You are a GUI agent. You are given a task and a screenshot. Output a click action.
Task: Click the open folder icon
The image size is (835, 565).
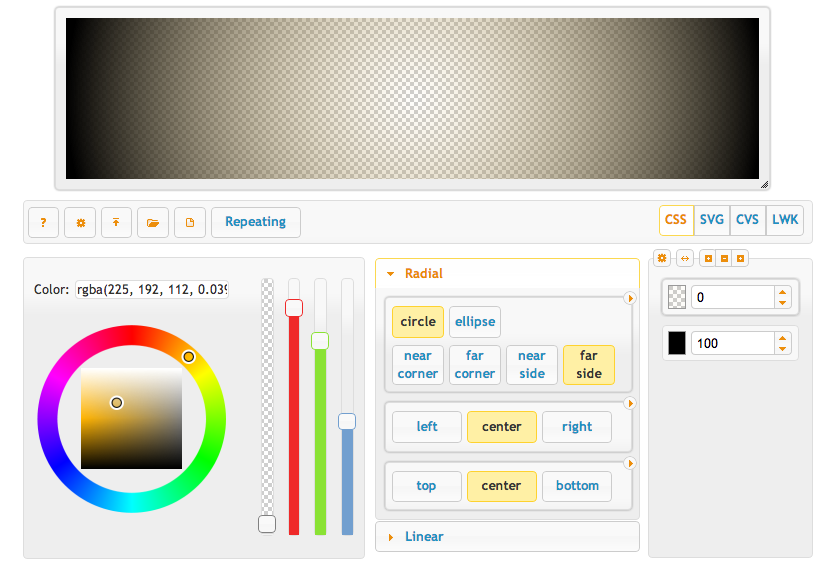(153, 223)
